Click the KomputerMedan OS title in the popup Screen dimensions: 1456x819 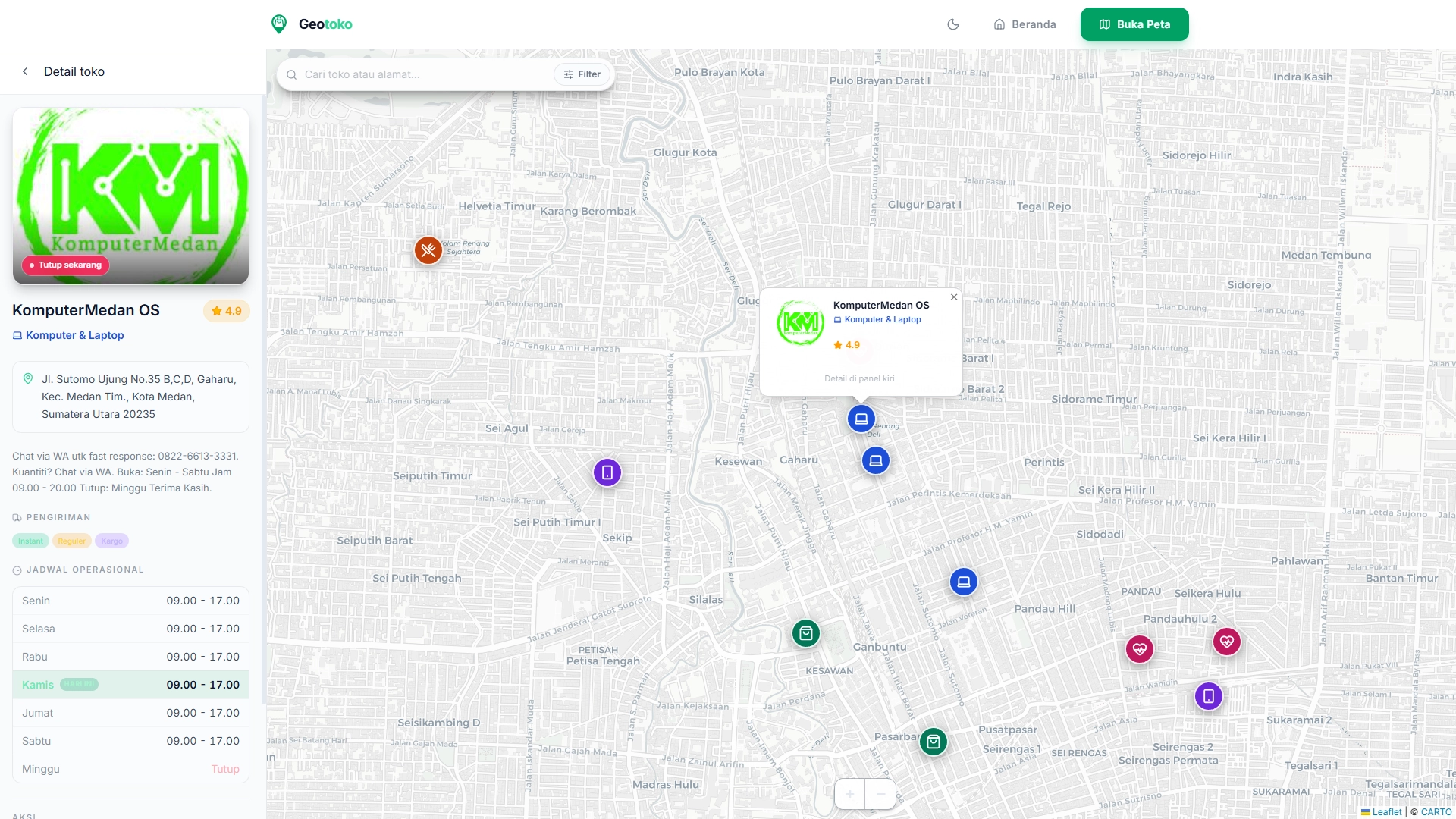click(881, 305)
